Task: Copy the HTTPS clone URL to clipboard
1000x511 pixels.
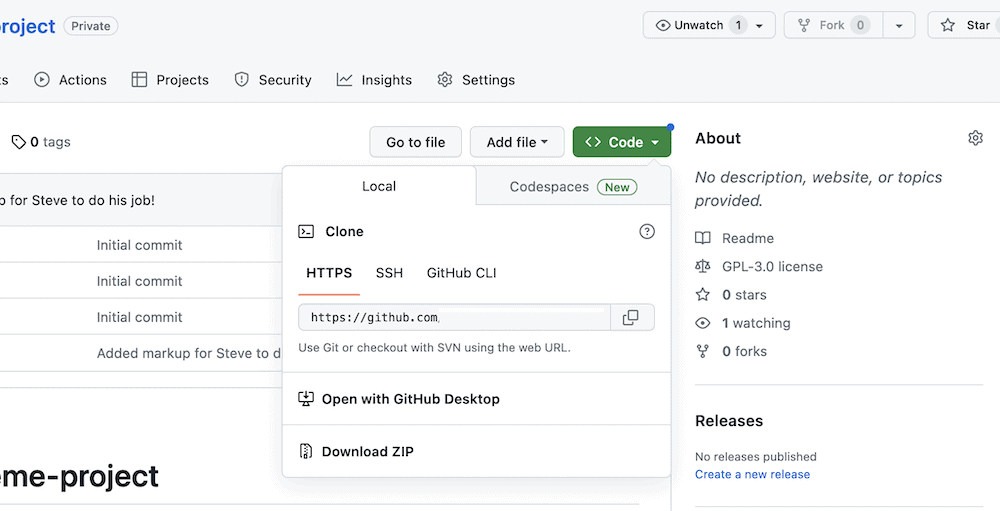Action: pyautogui.click(x=630, y=317)
